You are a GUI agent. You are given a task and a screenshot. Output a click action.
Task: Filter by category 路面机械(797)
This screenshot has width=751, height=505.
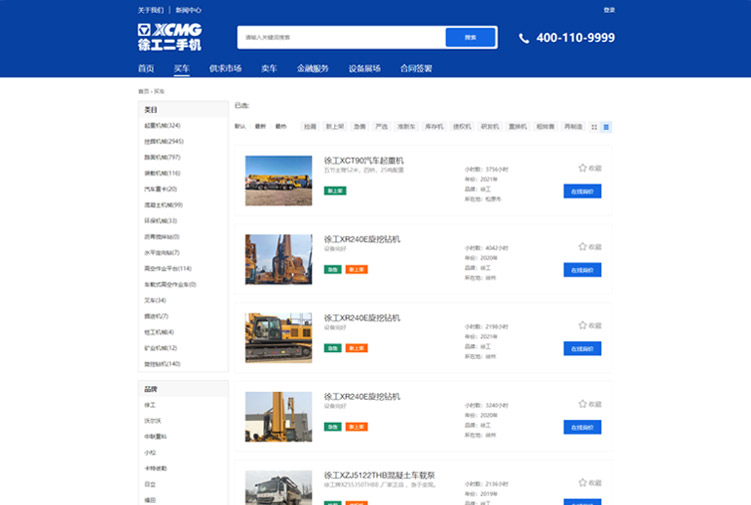point(162,157)
